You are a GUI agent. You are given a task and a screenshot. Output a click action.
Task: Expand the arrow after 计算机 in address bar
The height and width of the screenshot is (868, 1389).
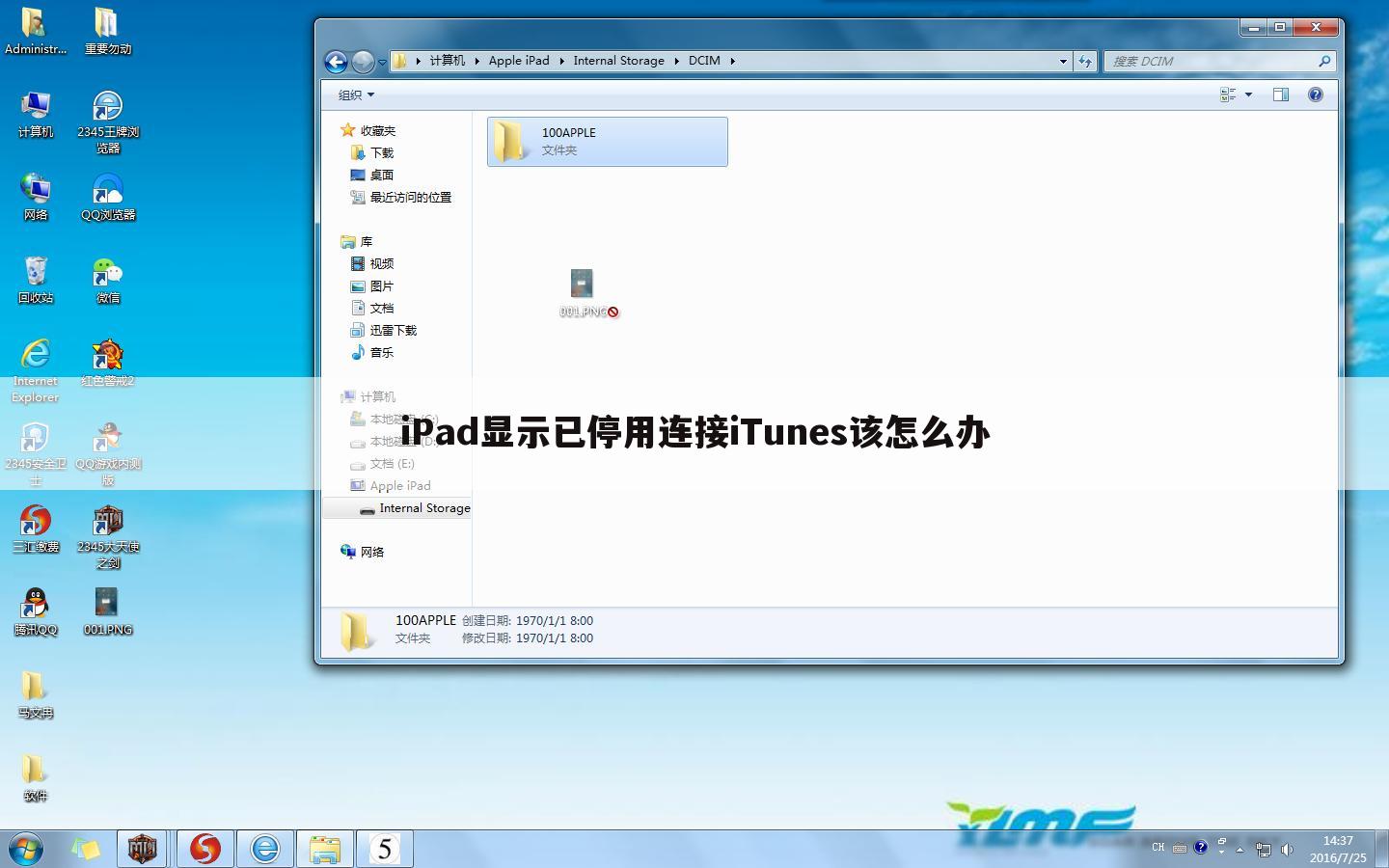pyautogui.click(x=477, y=61)
